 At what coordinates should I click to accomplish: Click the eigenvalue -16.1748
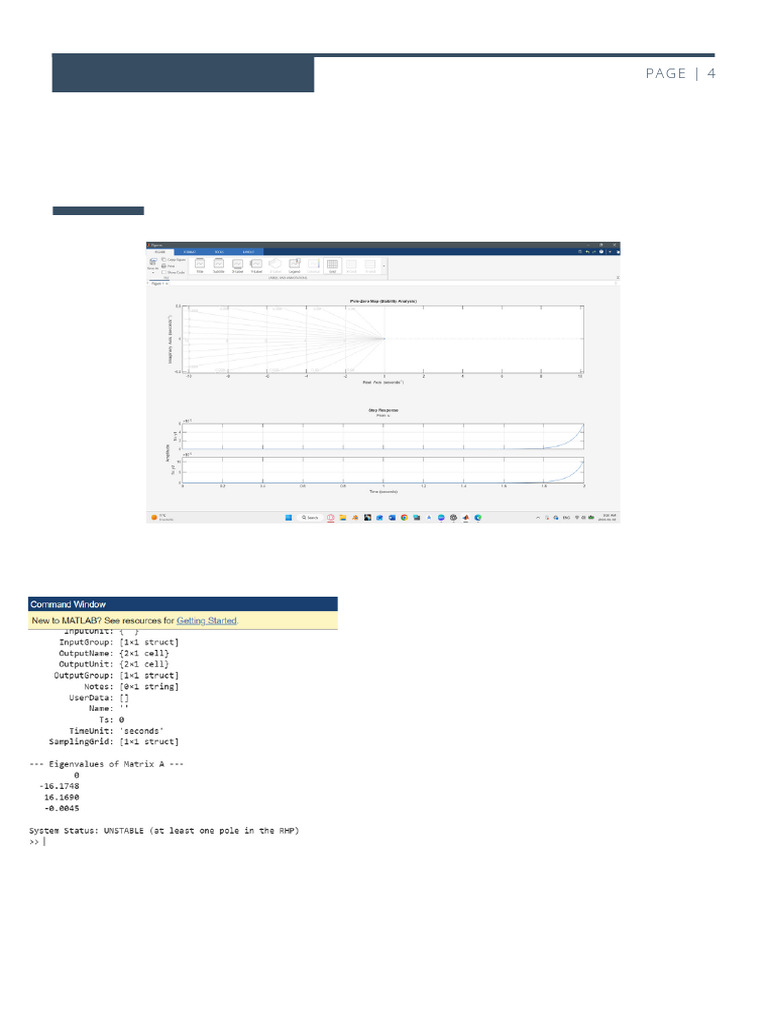(59, 786)
